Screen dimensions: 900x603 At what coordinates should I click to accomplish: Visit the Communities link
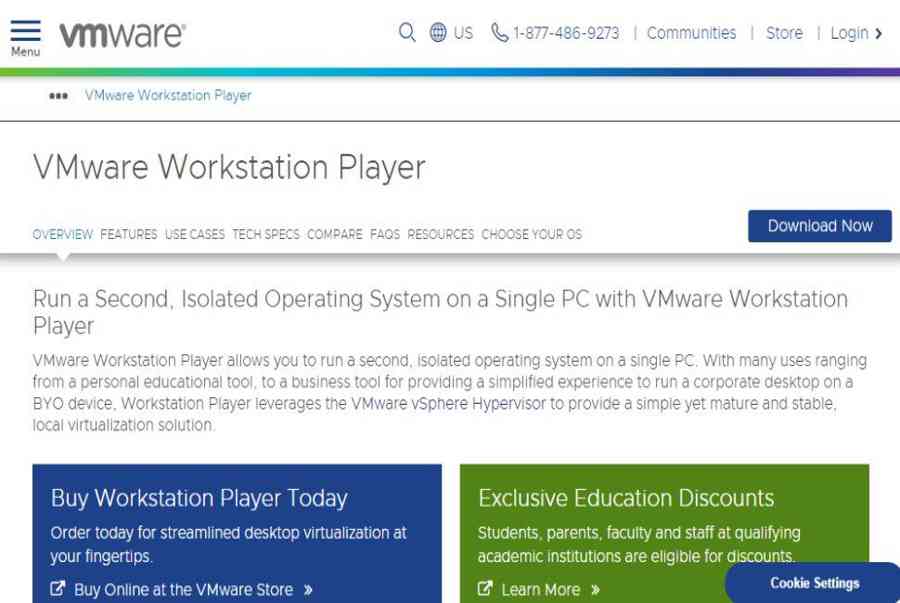(691, 33)
